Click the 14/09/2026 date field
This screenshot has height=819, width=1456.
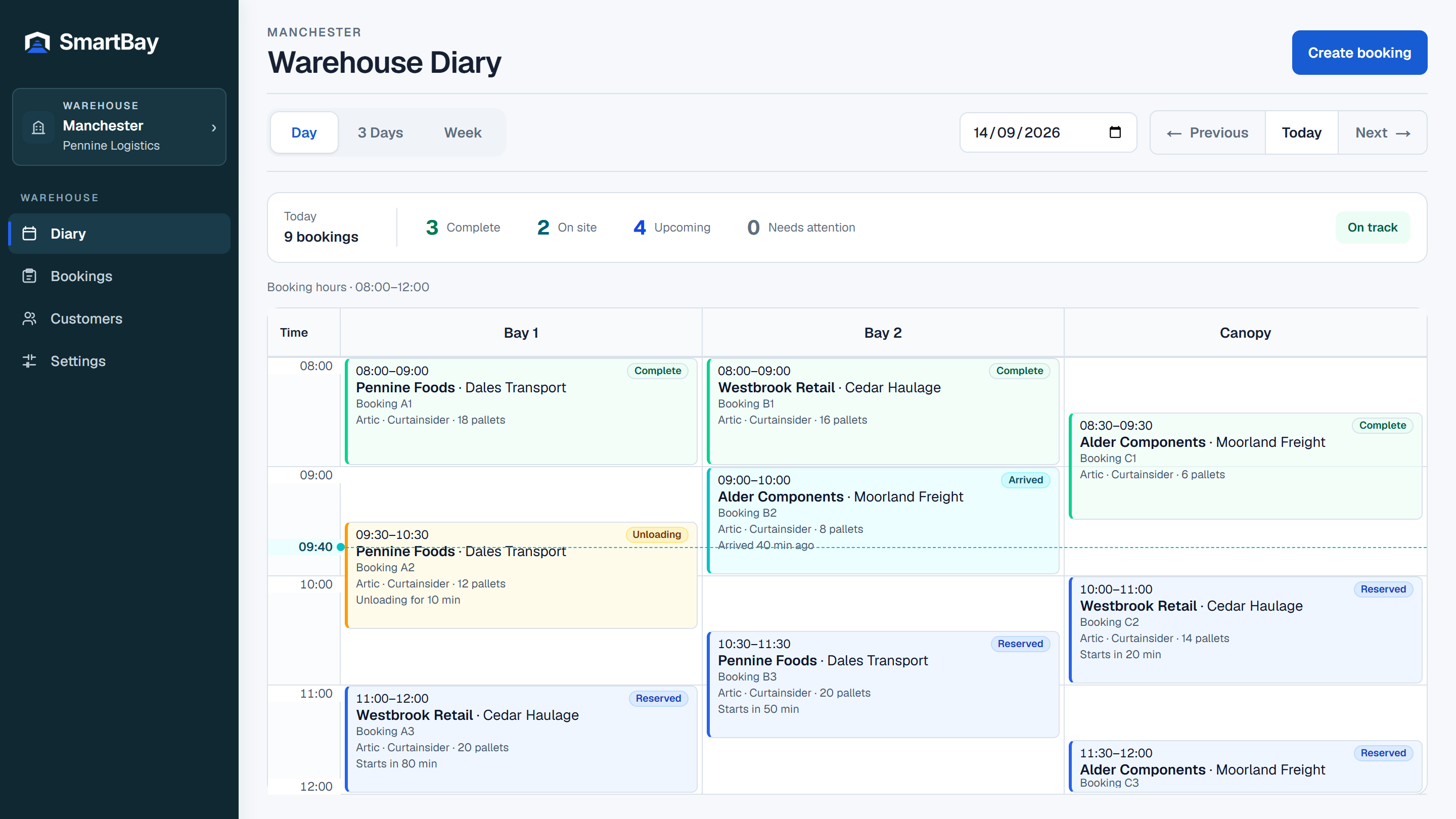click(x=1048, y=132)
